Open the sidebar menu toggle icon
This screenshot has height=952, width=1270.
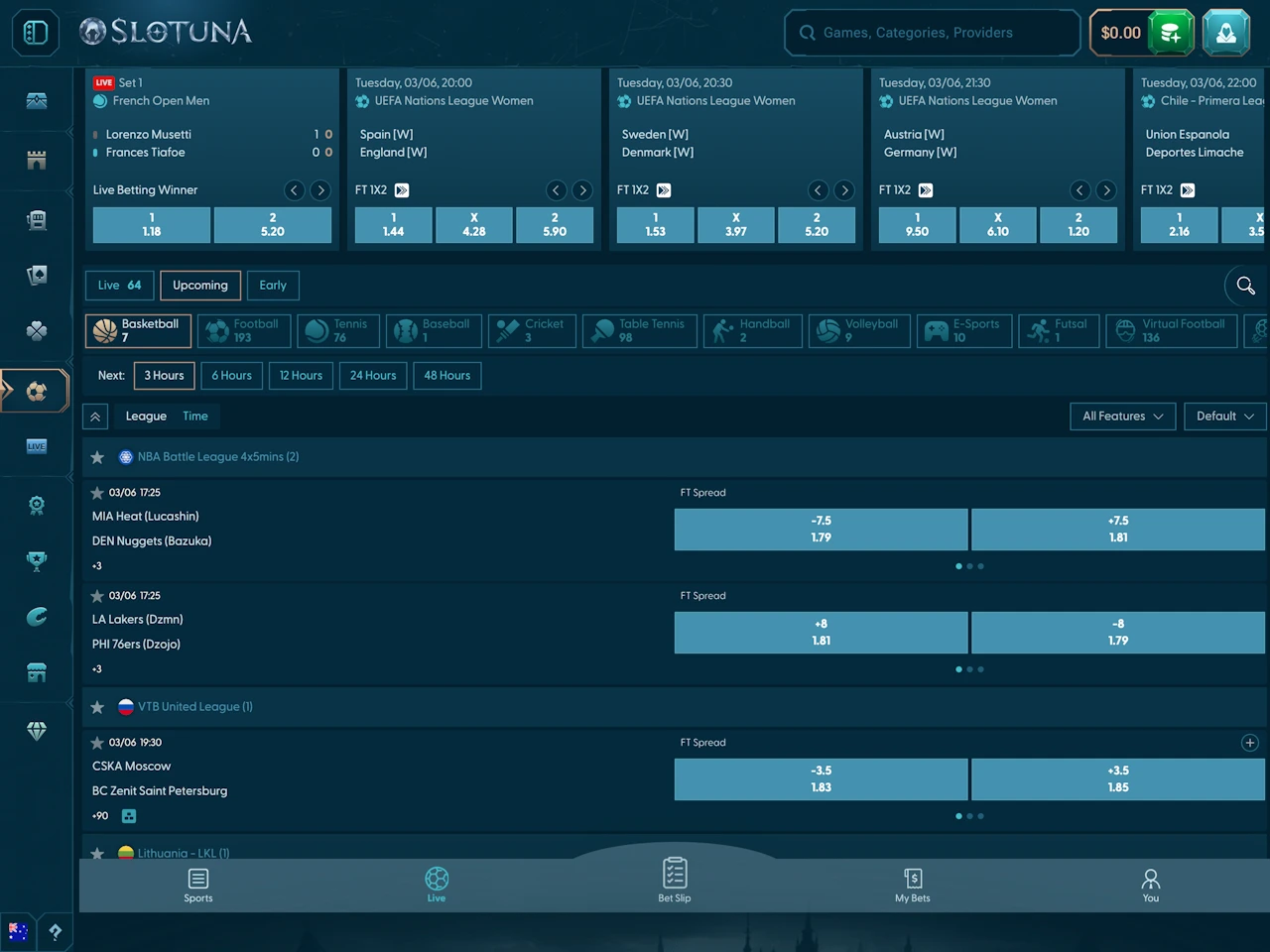tap(36, 33)
